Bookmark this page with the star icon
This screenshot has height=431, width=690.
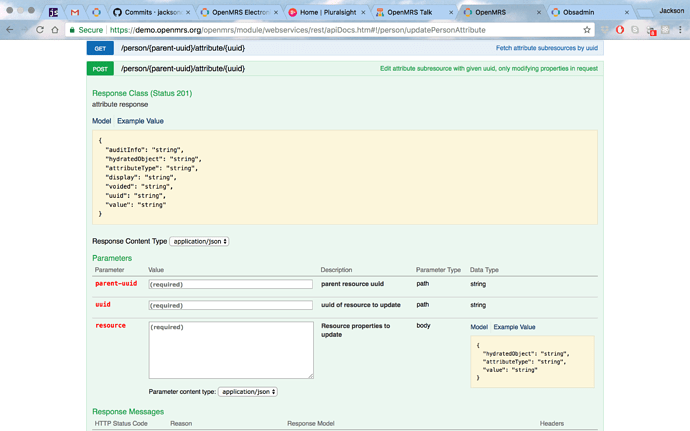pyautogui.click(x=587, y=30)
